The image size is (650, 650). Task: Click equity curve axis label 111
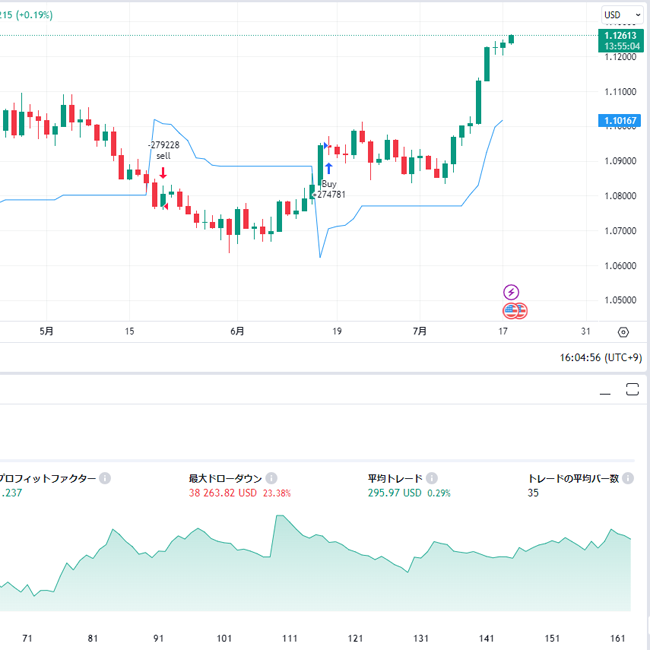coord(290,638)
